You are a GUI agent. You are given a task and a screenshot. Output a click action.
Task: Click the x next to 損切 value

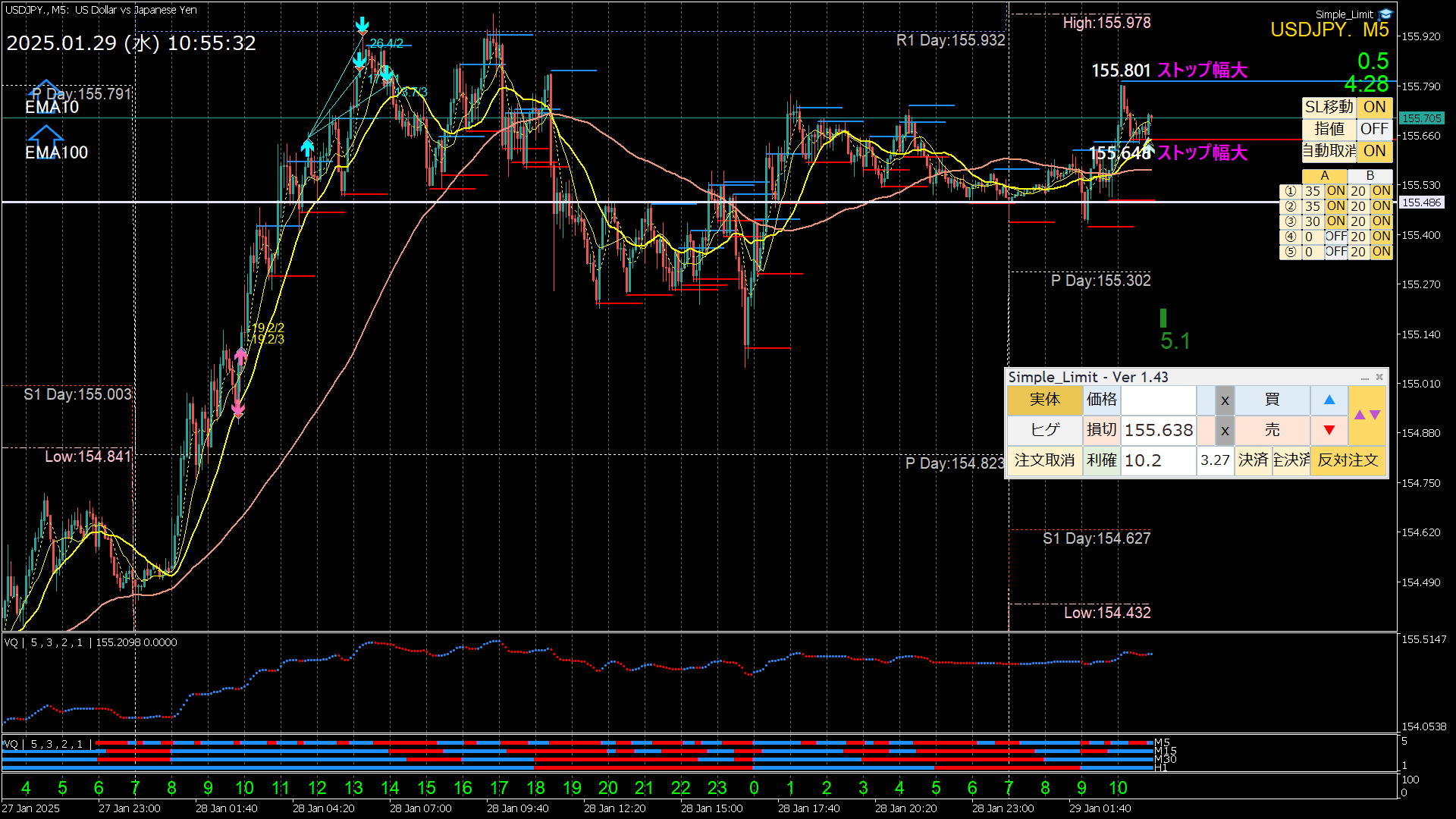pos(1225,431)
